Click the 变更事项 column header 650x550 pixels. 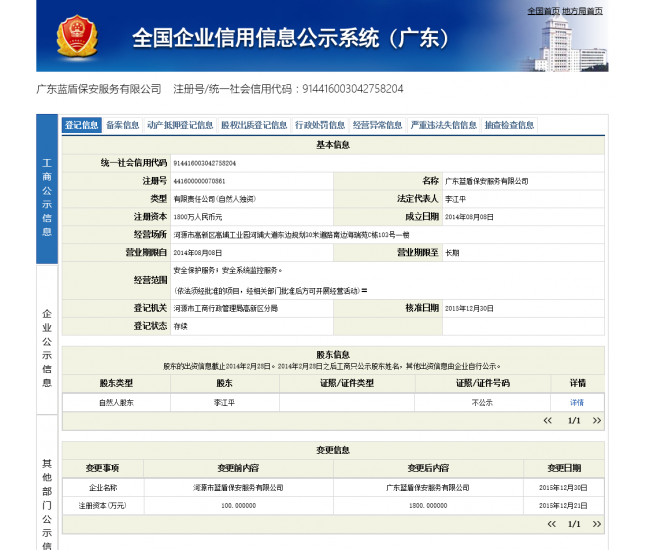coord(102,468)
